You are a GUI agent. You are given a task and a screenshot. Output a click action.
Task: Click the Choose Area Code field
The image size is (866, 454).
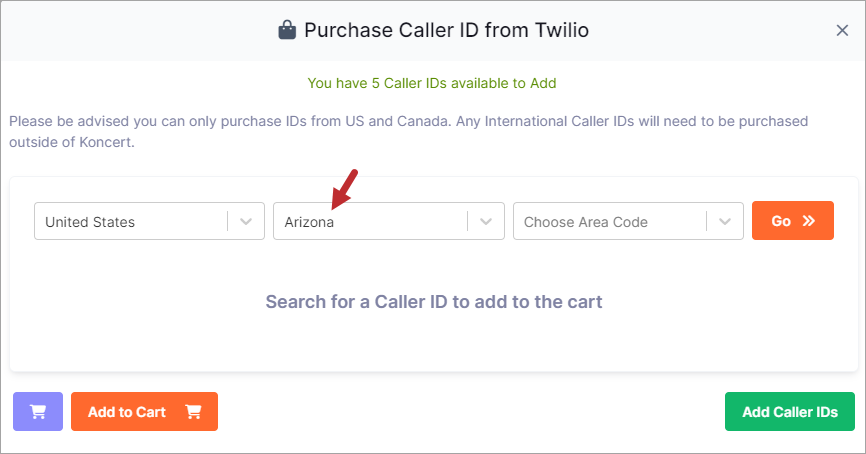[628, 221]
